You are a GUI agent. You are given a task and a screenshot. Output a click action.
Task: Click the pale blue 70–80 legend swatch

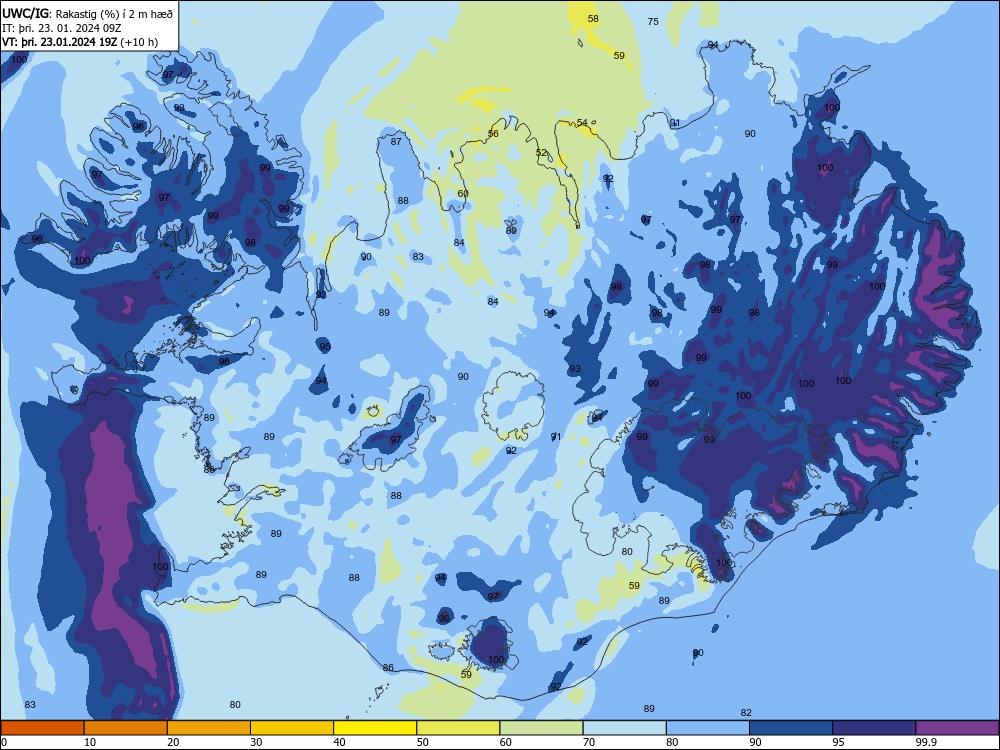pos(624,728)
